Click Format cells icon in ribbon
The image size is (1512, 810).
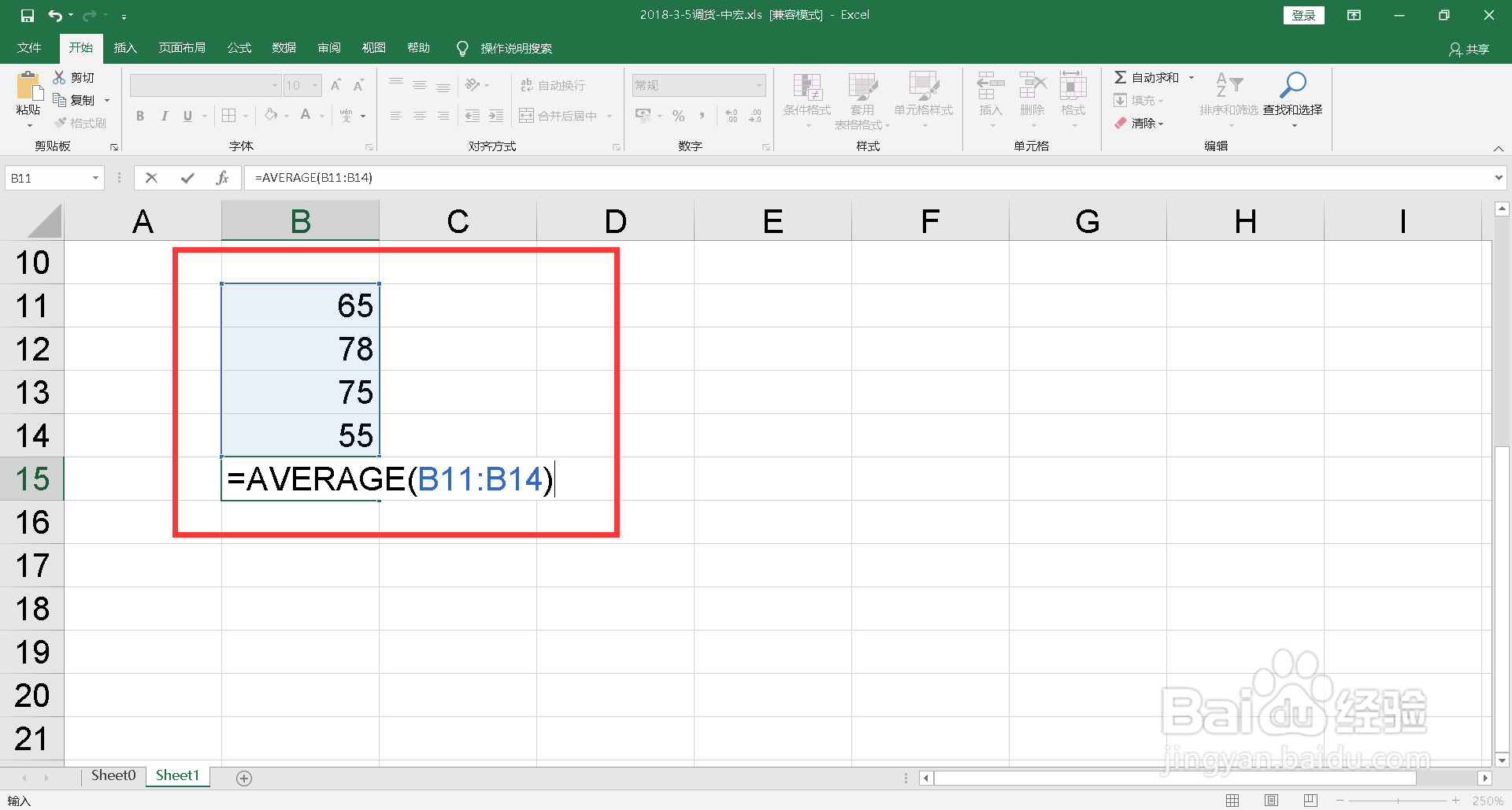(x=1073, y=85)
